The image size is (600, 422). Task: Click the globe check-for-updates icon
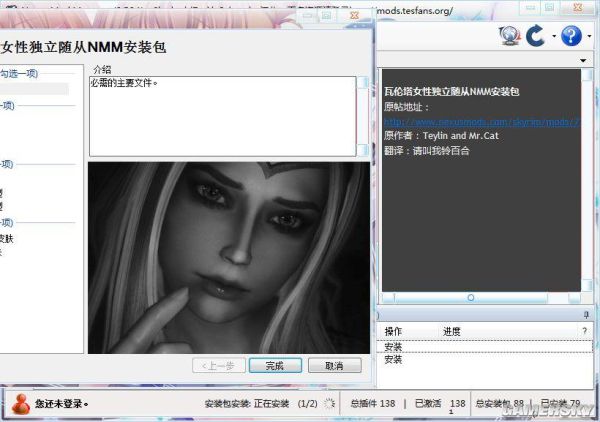(510, 36)
